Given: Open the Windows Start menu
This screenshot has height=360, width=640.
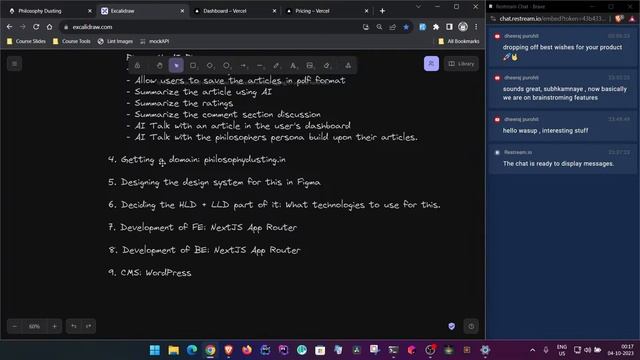Looking at the screenshot, I should (x=155, y=350).
